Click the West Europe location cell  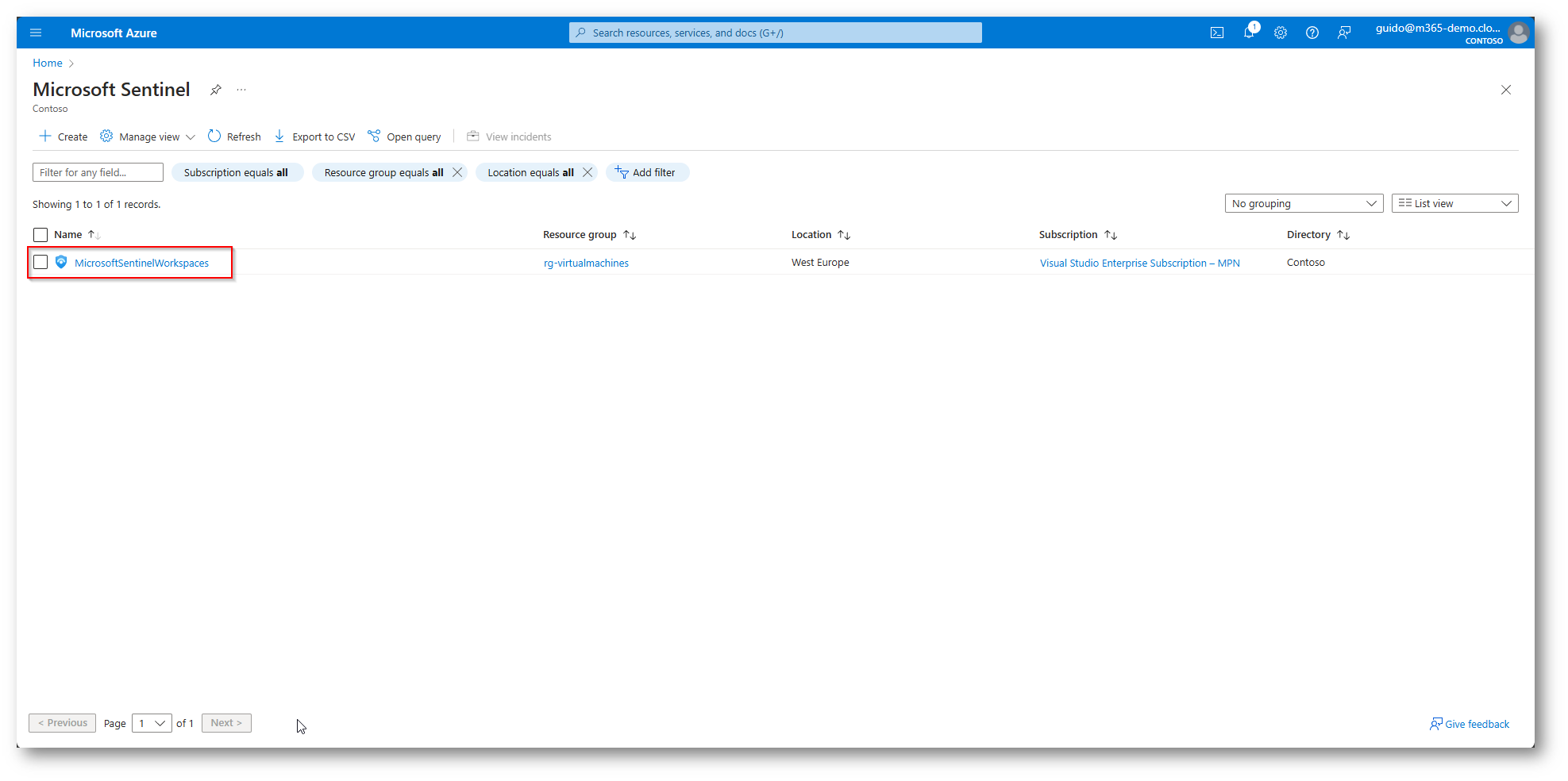click(820, 263)
